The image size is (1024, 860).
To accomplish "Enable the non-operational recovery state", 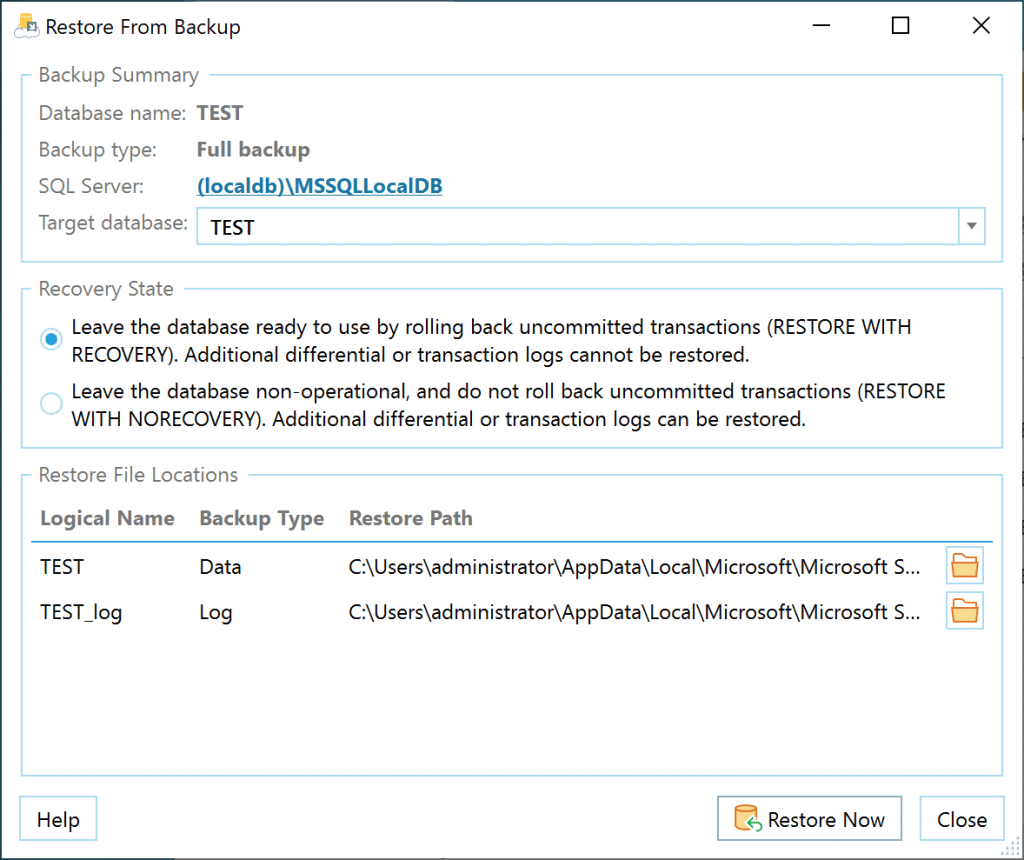I will (x=50, y=403).
